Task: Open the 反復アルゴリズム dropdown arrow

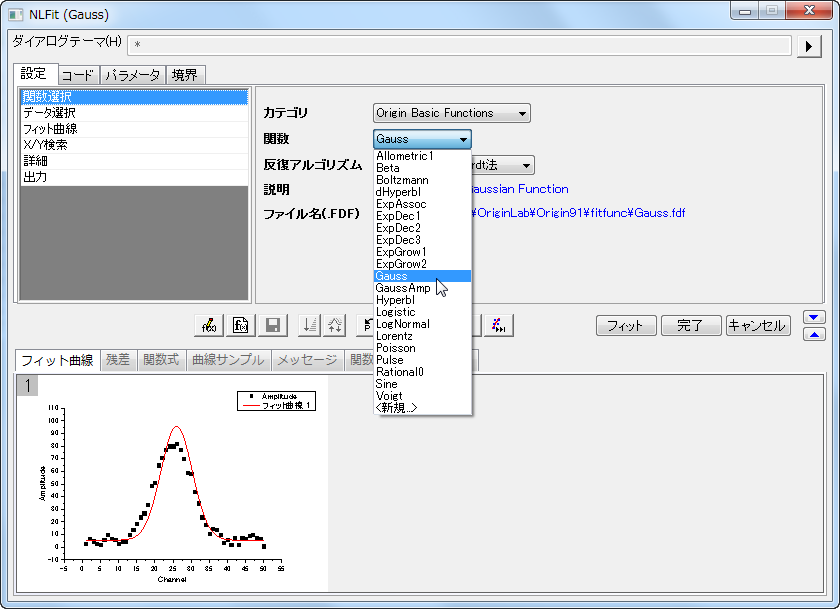Action: pyautogui.click(x=526, y=166)
